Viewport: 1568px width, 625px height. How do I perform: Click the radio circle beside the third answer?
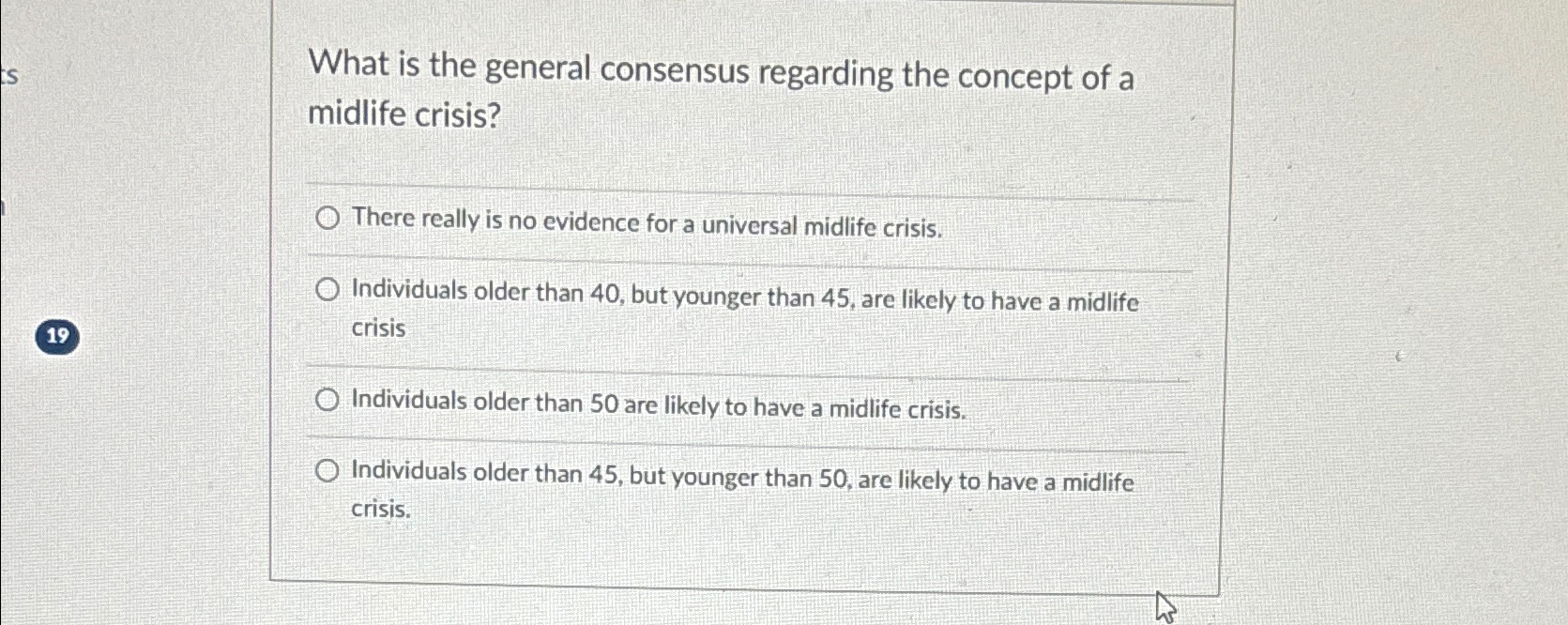327,399
